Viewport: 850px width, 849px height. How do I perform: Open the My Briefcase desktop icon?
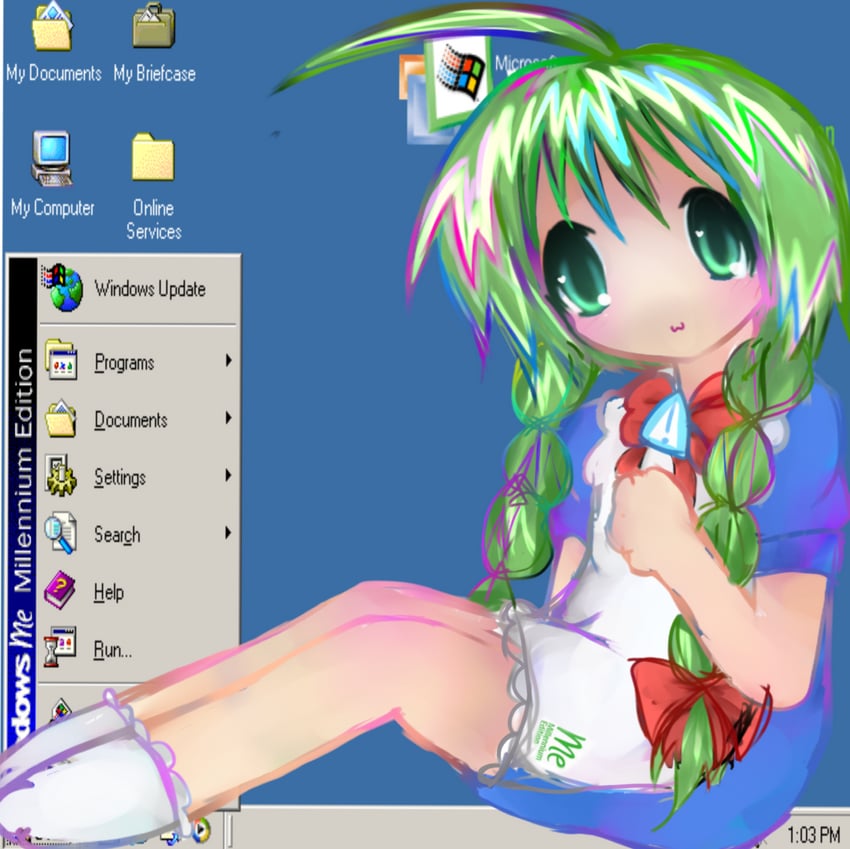(x=153, y=27)
